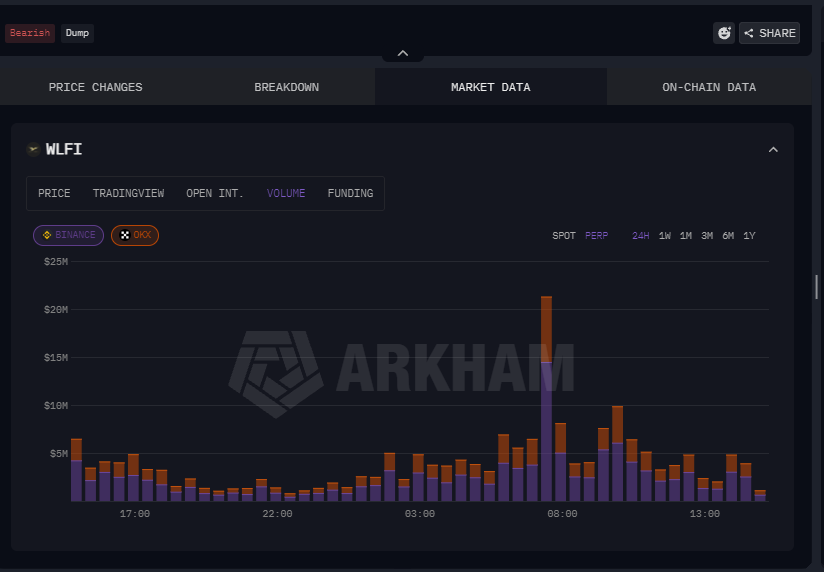
Task: Click the WLFI heading text
Action: click(x=64, y=149)
